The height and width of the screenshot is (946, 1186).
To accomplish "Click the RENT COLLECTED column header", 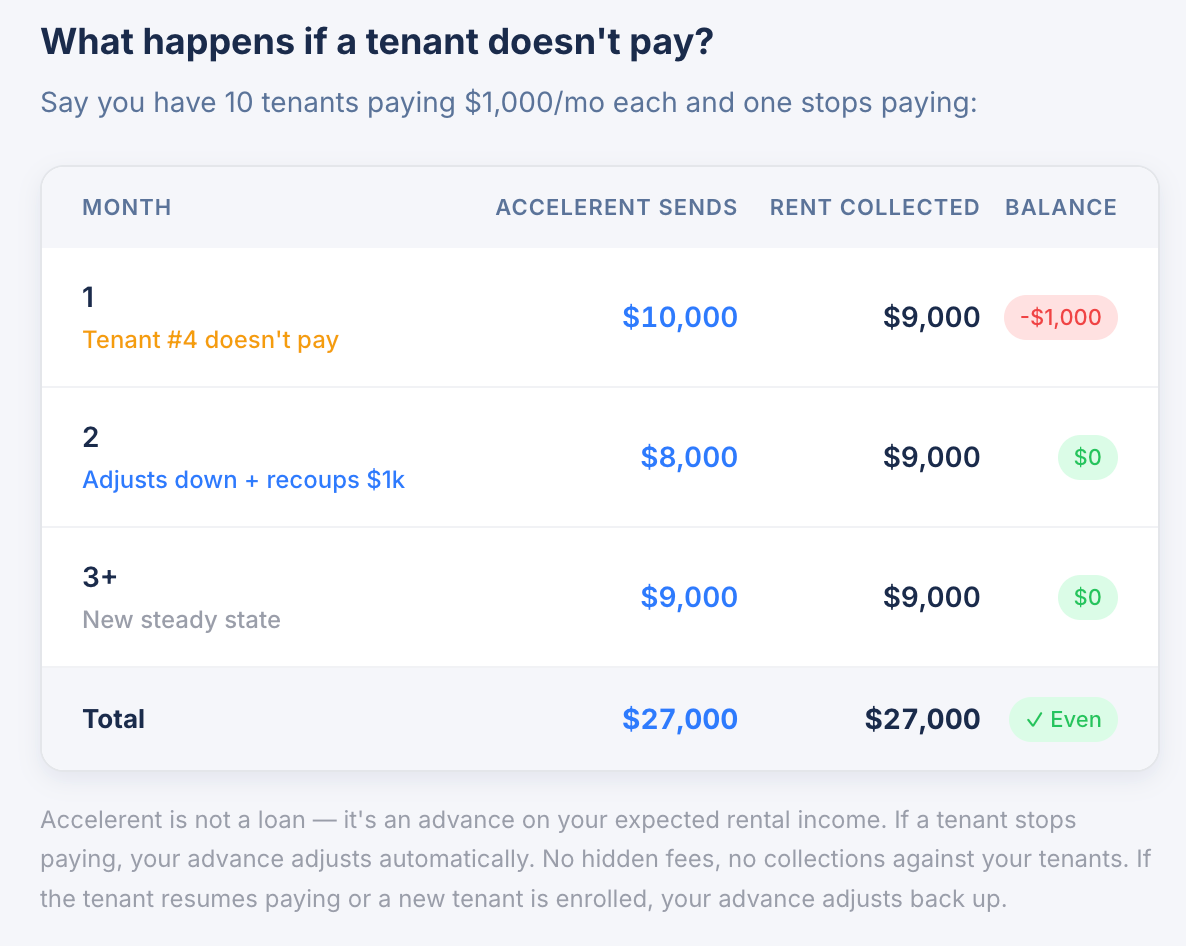I will coord(874,207).
